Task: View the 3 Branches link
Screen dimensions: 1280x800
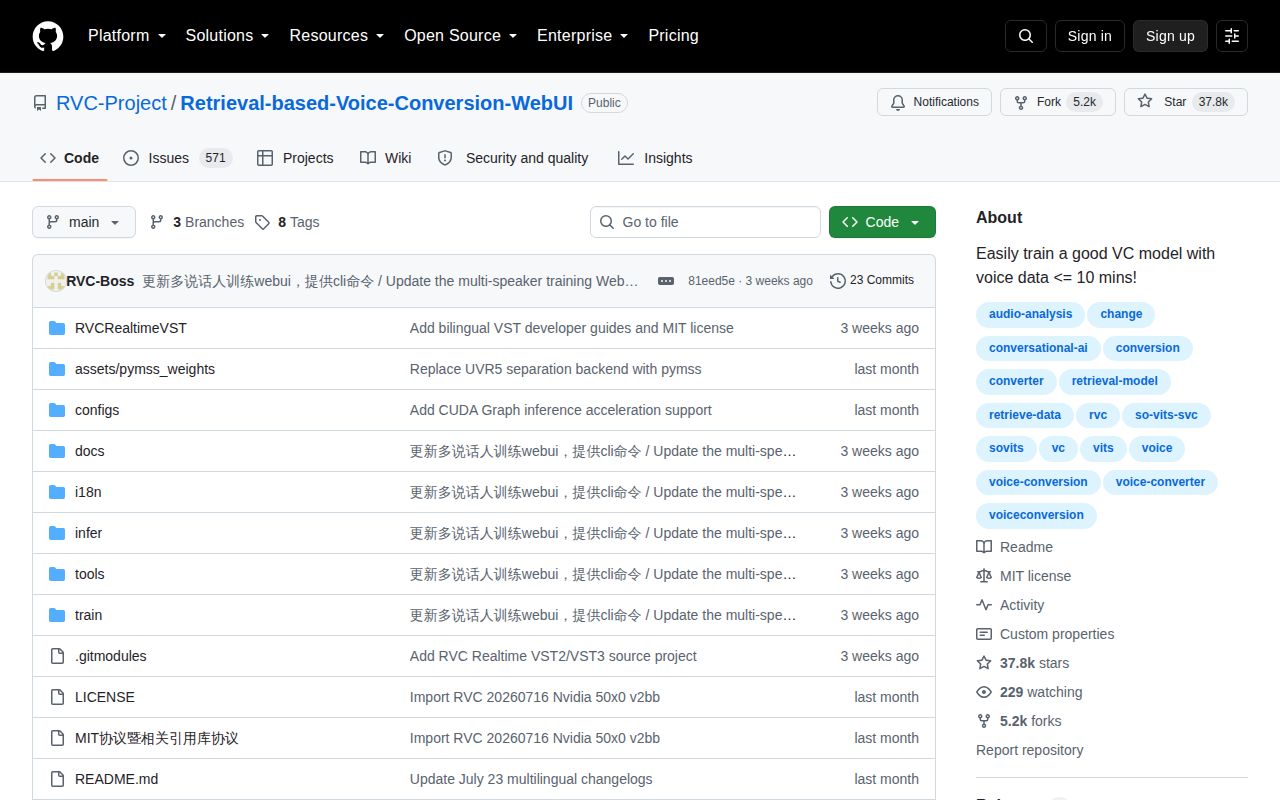Action: 197,222
